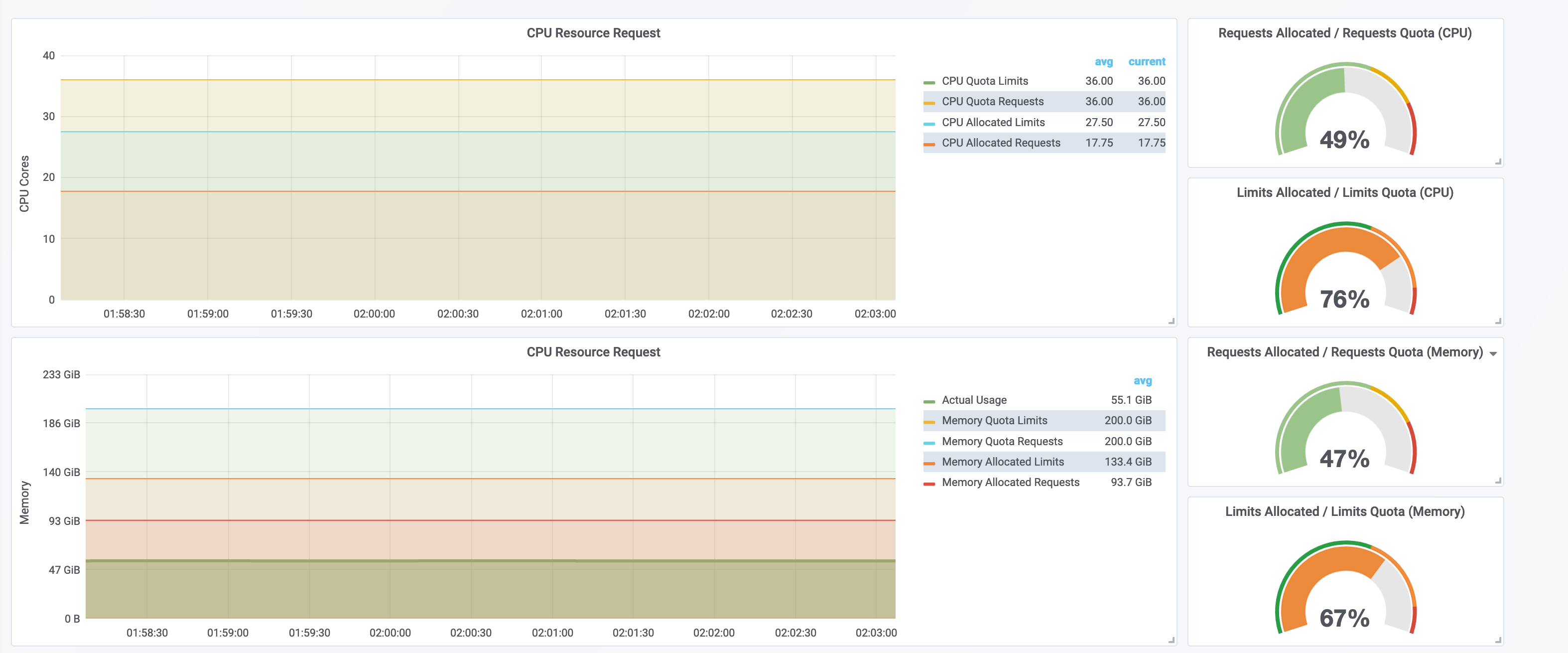Open Limits Allocated / Limits Quota (CPU) title menu
This screenshot has height=653, width=1568.
[1345, 192]
